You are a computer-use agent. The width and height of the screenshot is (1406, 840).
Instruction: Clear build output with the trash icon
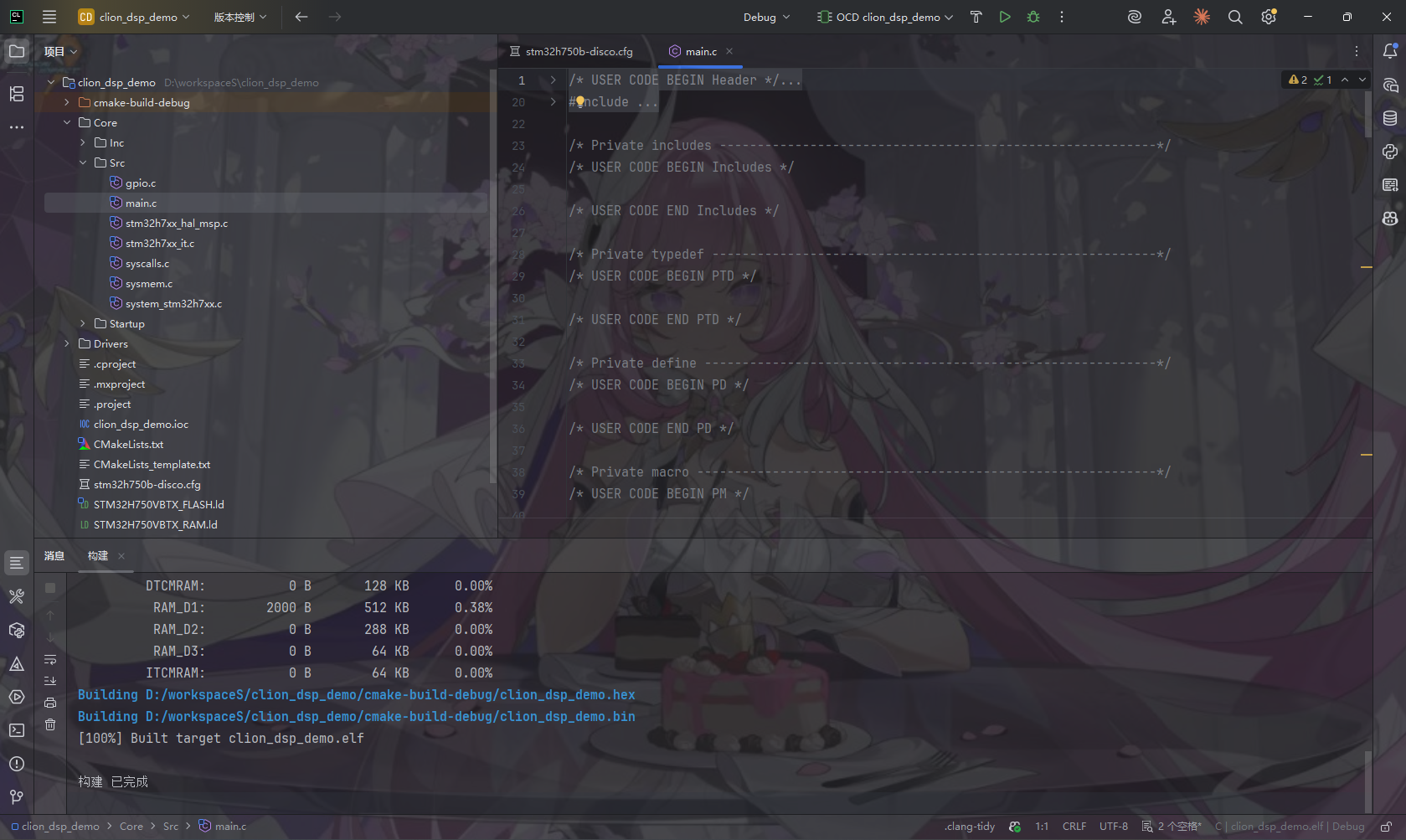tap(50, 724)
